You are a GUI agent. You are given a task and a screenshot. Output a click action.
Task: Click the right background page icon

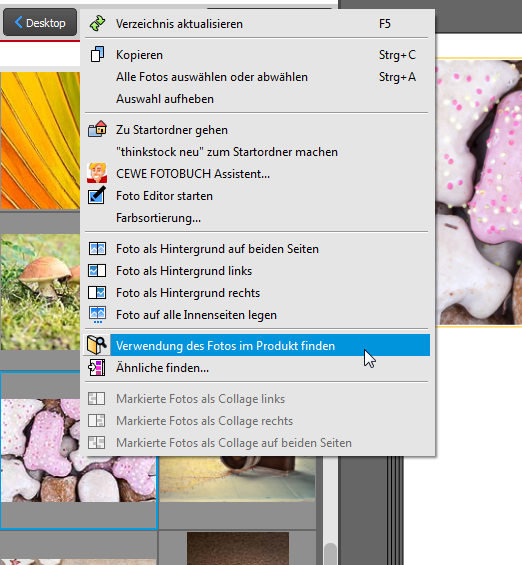tap(97, 293)
